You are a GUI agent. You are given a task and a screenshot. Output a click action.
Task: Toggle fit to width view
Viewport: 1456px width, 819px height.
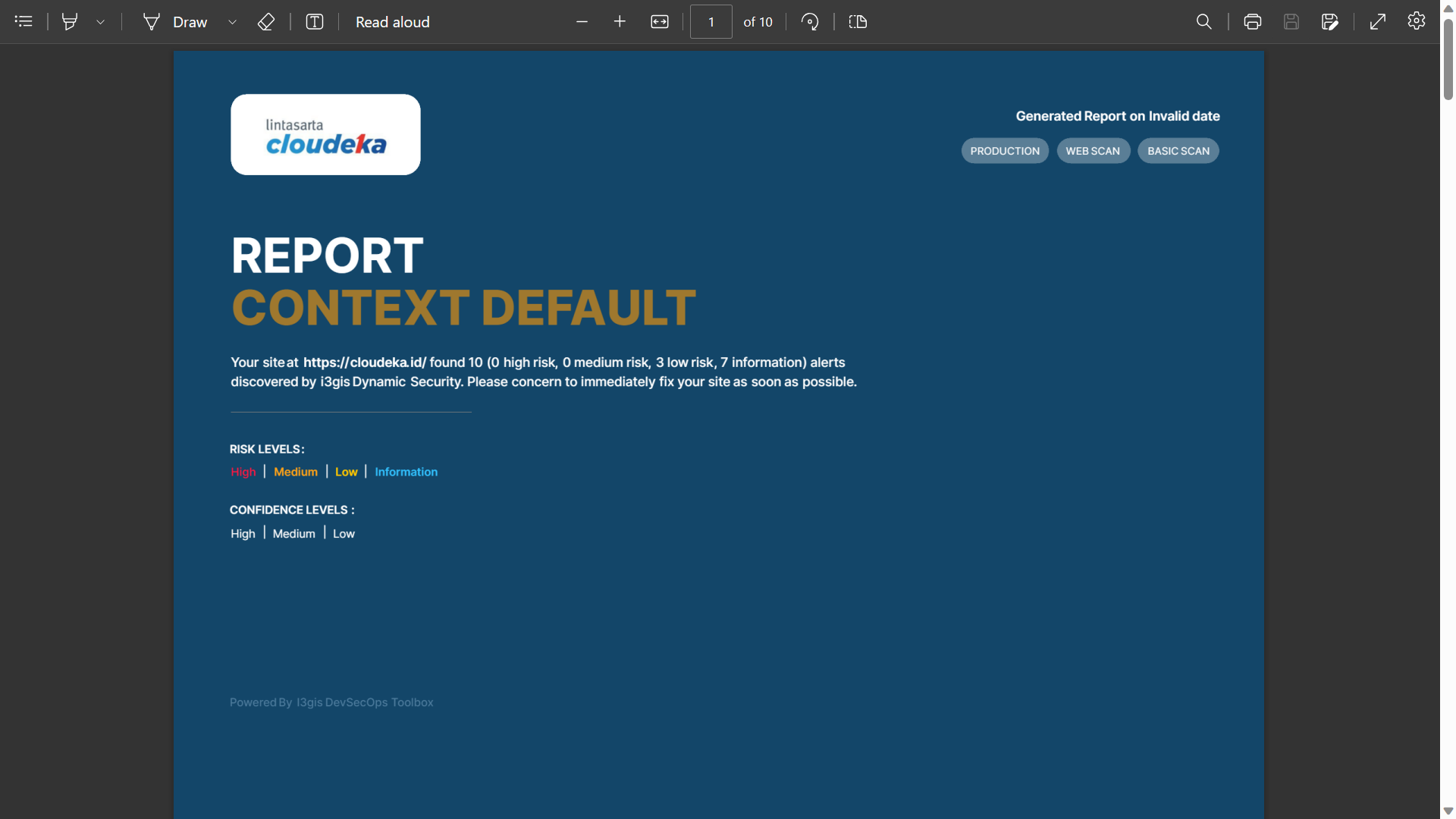660,22
